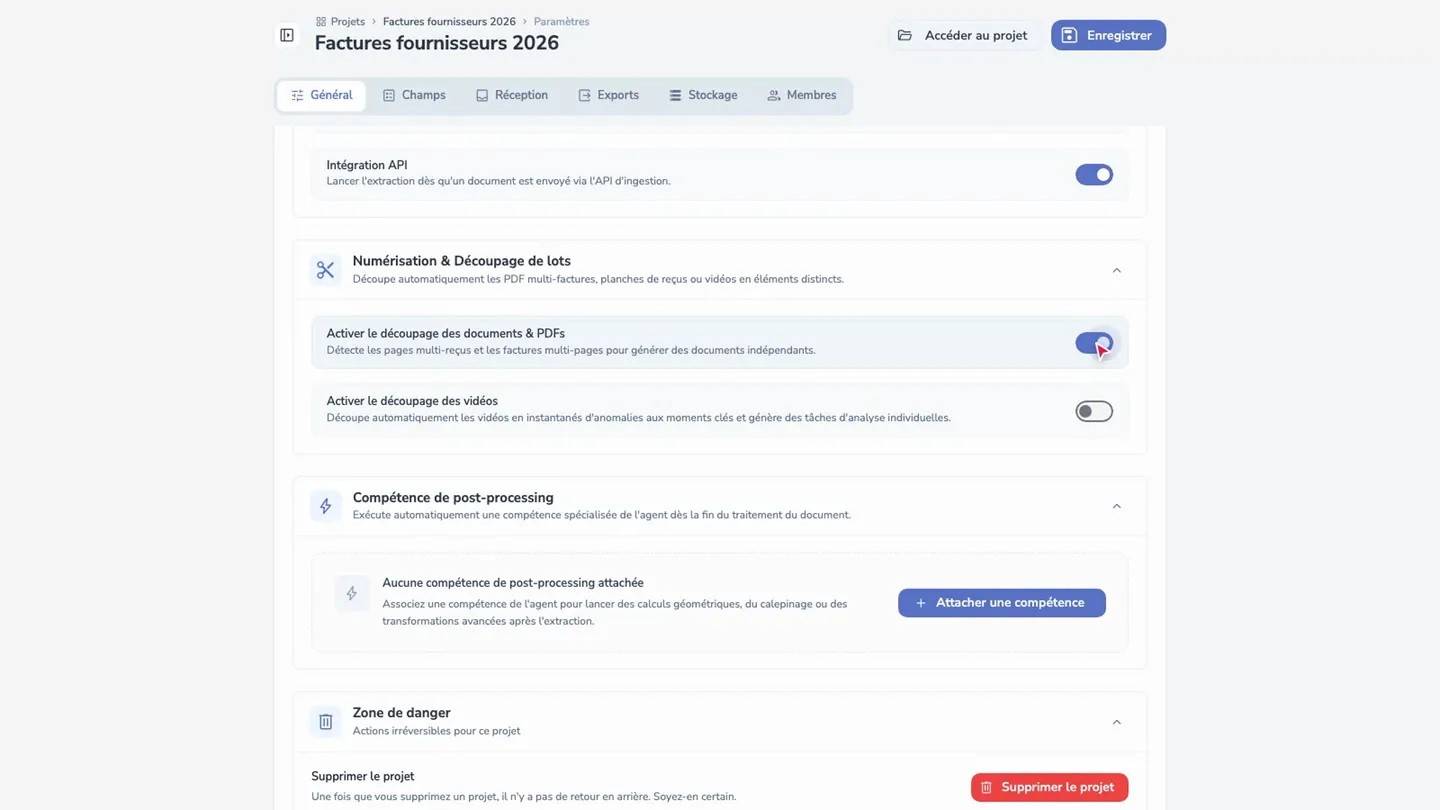The height and width of the screenshot is (810, 1440).
Task: Save settings with the Enregistrer button
Action: click(1108, 35)
